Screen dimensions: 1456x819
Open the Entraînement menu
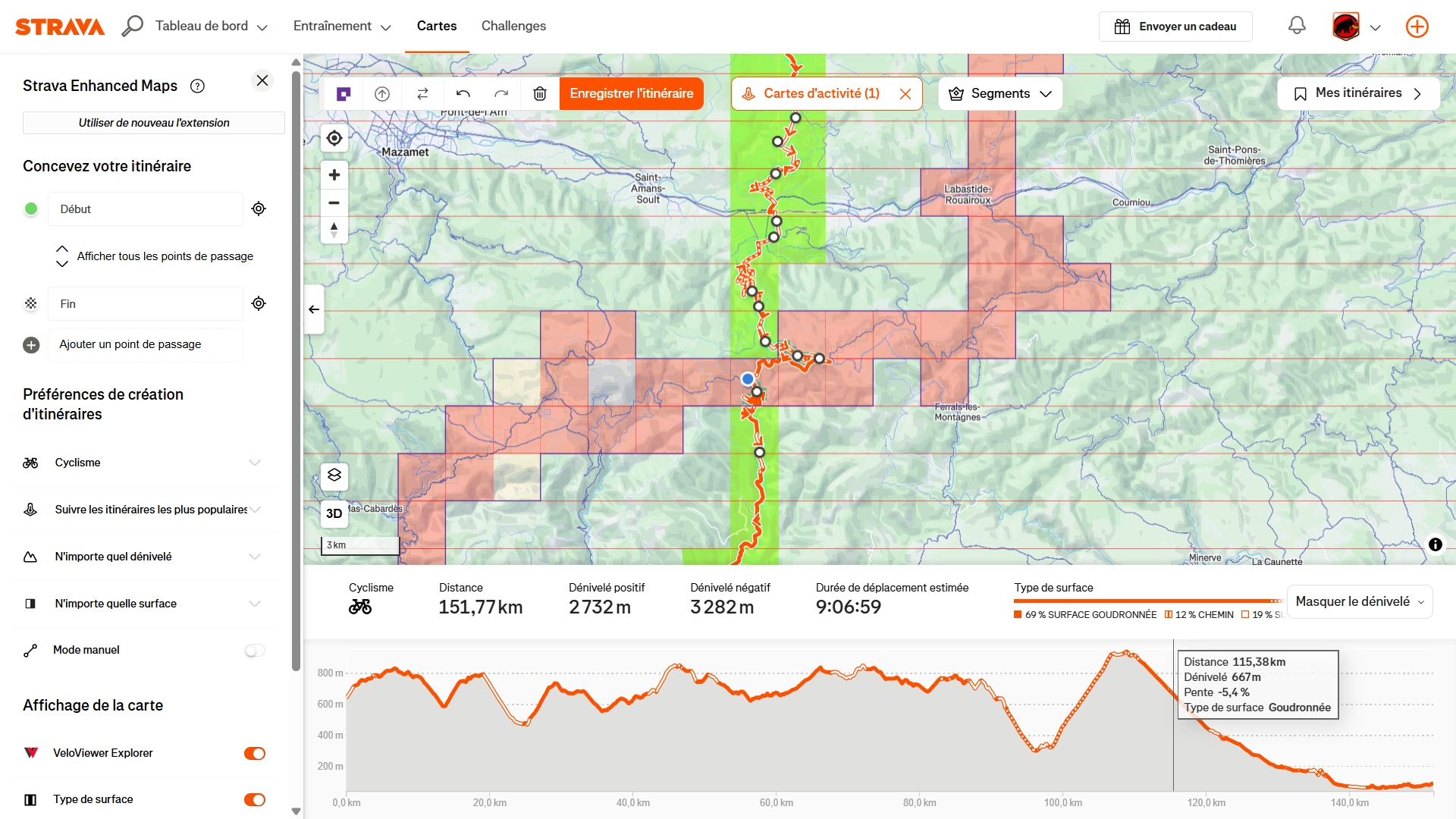[342, 26]
